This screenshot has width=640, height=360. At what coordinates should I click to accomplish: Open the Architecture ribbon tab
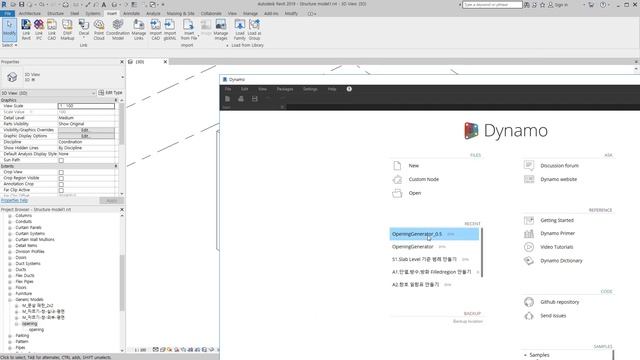click(30, 13)
